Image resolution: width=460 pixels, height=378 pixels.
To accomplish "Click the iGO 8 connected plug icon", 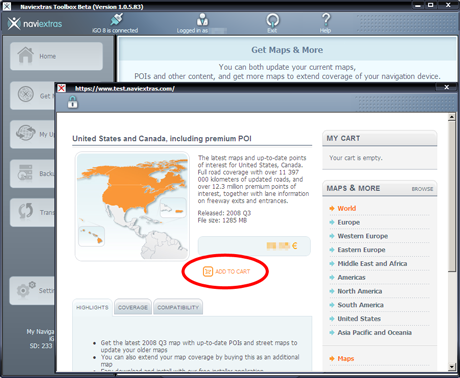I will 116,19.
